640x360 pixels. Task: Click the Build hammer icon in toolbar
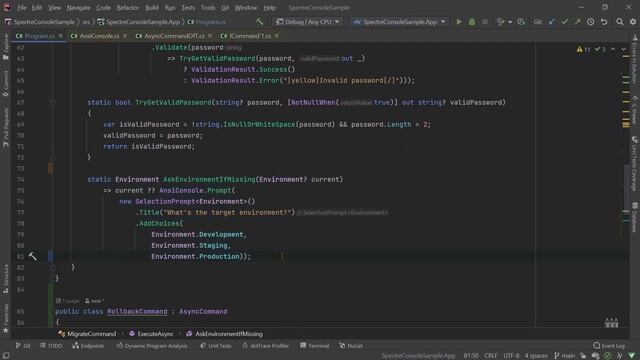260,22
